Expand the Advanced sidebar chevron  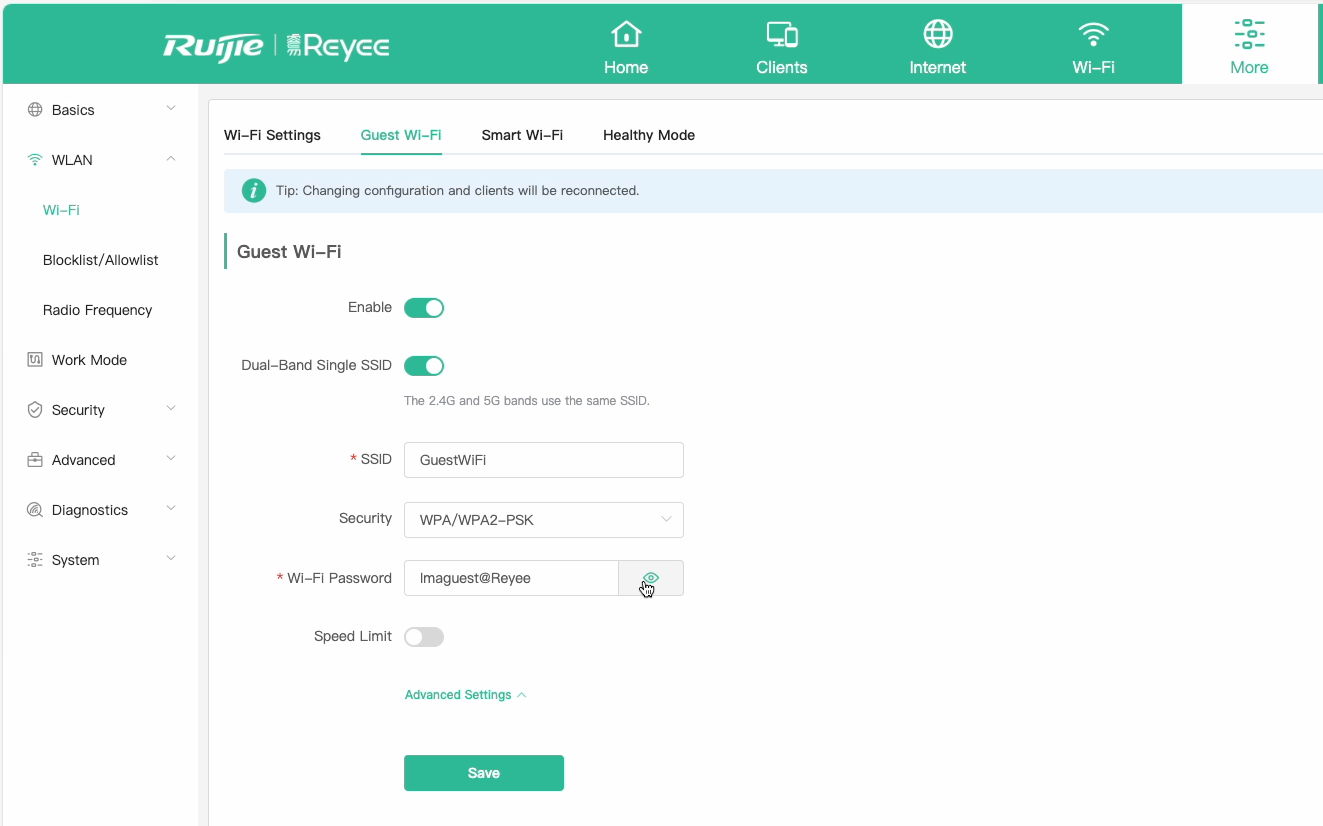click(x=171, y=459)
